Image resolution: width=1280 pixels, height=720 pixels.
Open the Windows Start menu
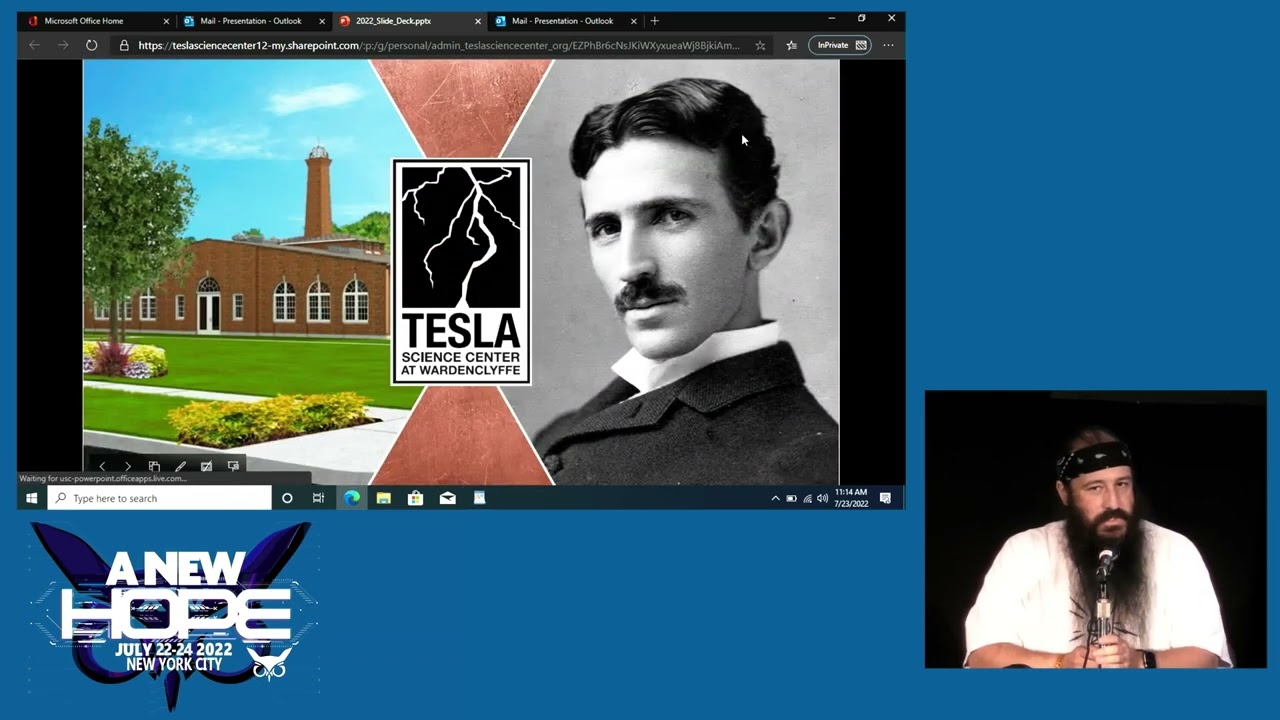tap(31, 498)
